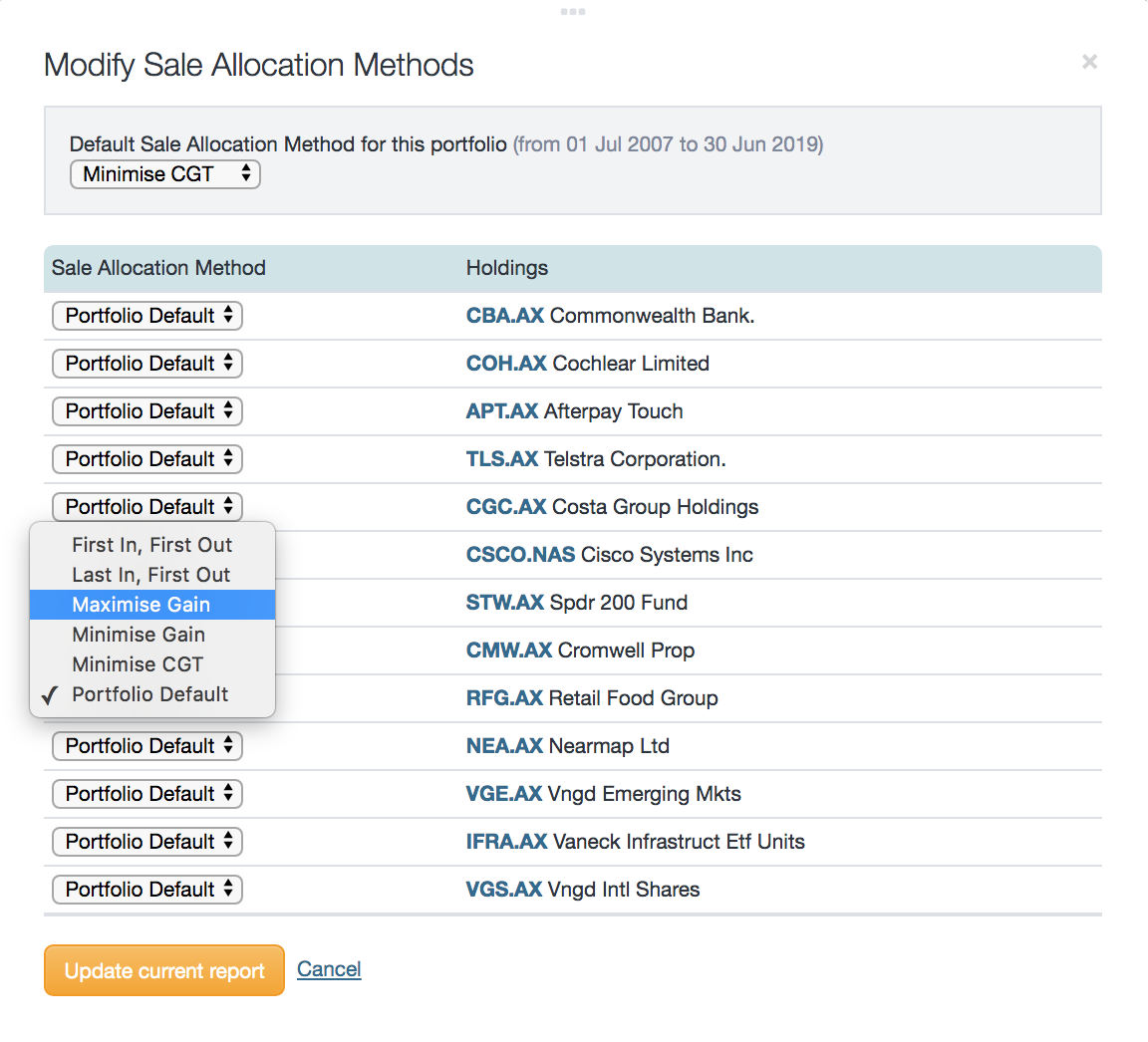
Task: Open the default sale allocation method dropdown
Action: click(164, 174)
